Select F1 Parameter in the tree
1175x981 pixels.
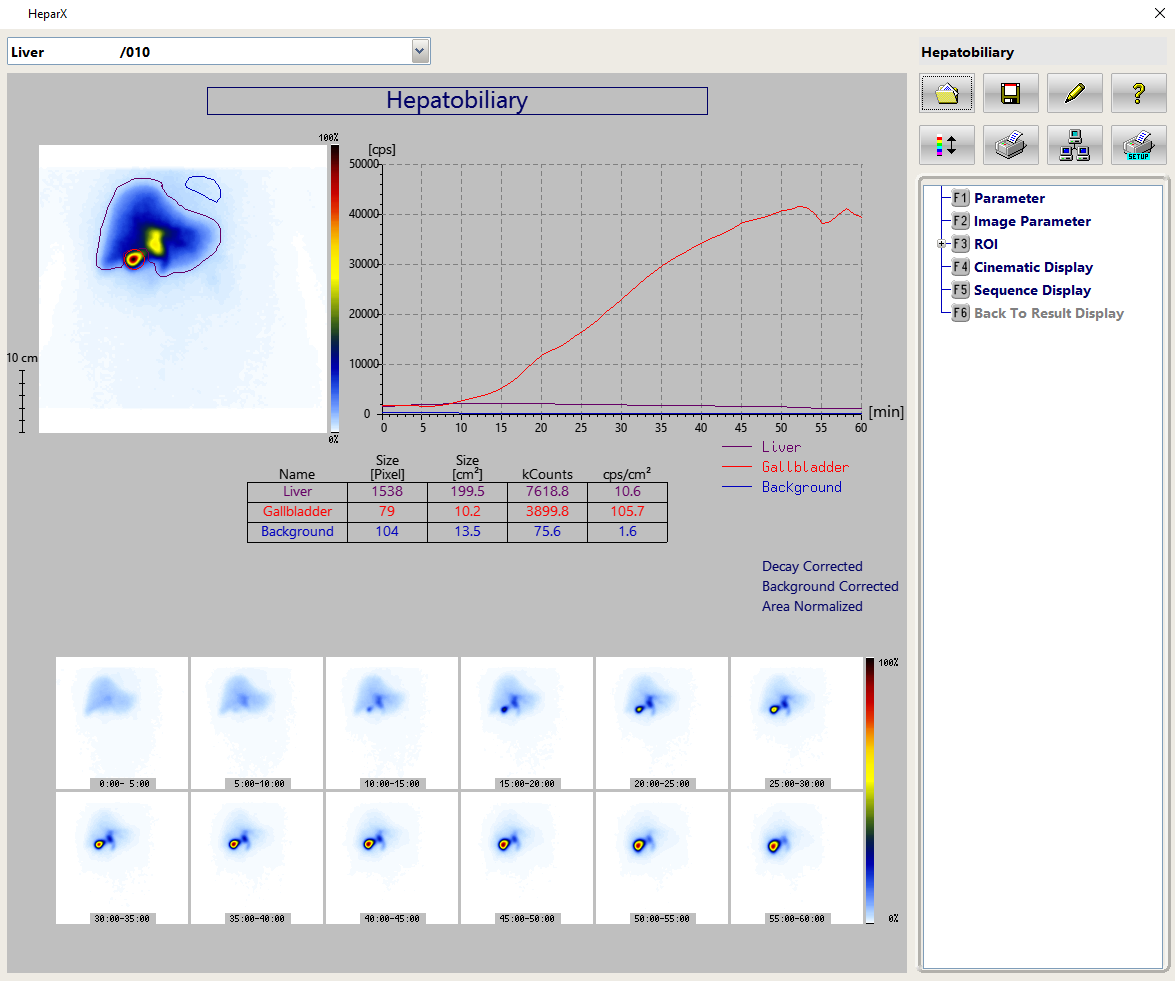(x=1009, y=198)
